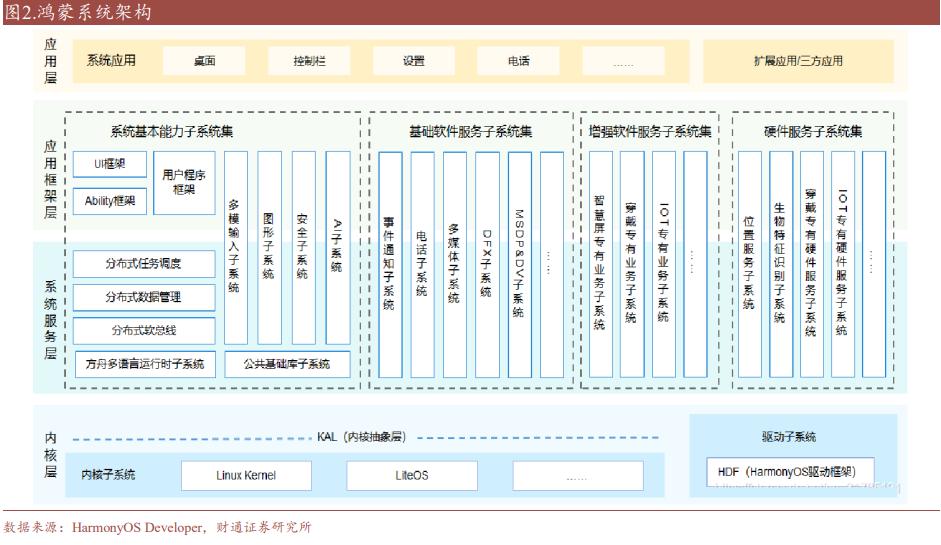
Task: Click the figure title 图2.鸿蒙系统架构
Action: (x=78, y=12)
